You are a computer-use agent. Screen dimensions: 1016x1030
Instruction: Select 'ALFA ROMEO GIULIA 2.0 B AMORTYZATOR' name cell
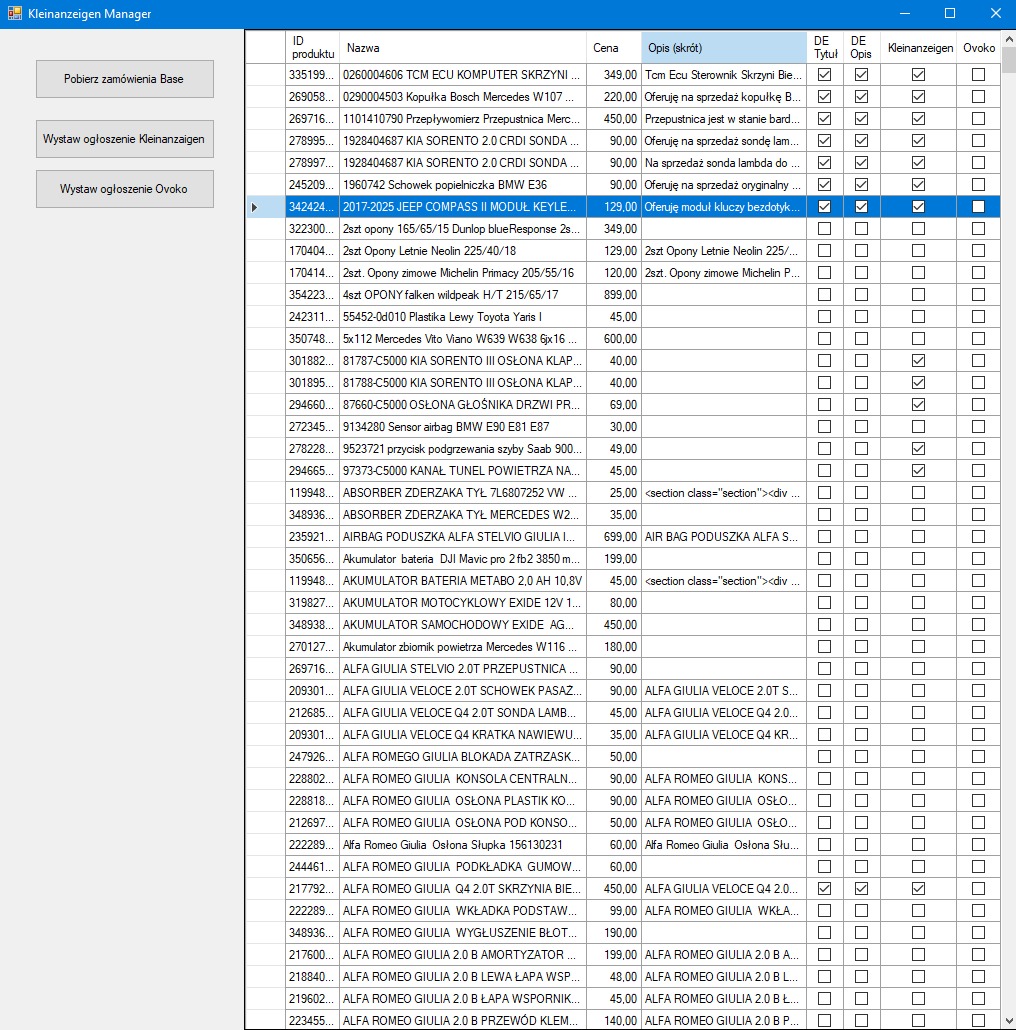[463, 954]
